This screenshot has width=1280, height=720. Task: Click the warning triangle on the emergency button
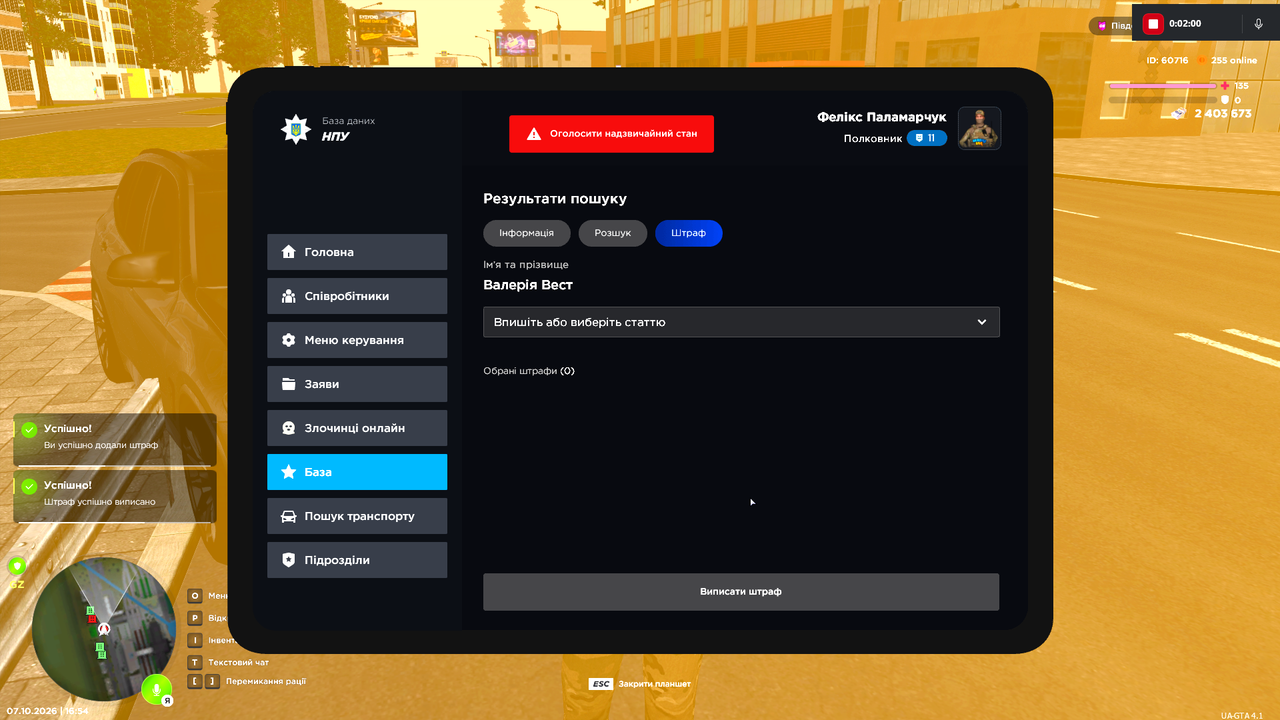coord(534,134)
